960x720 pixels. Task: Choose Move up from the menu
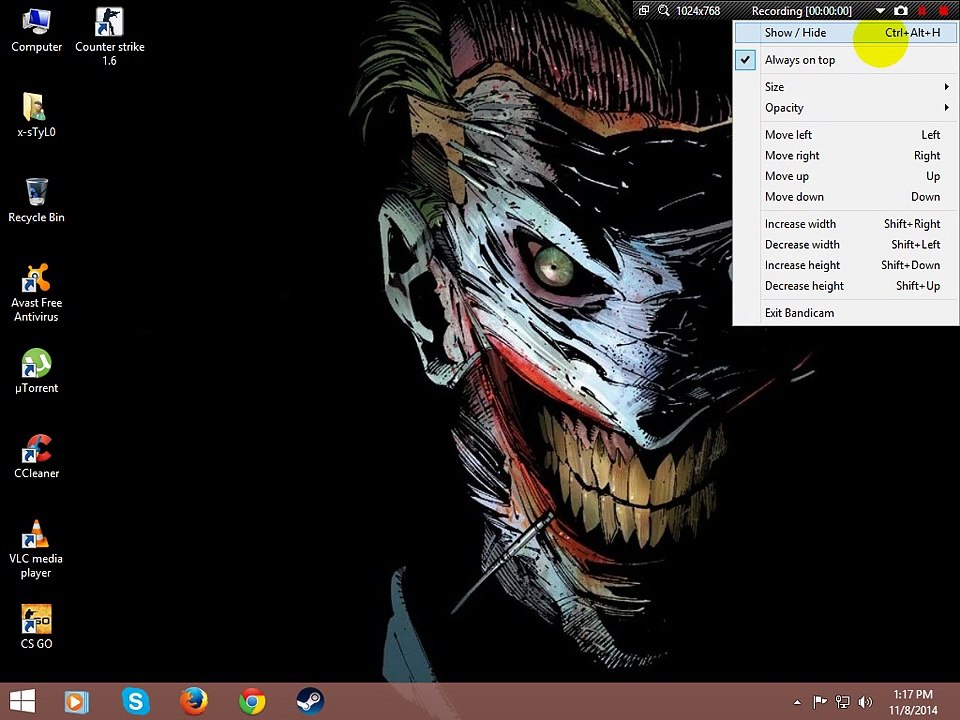pos(846,176)
